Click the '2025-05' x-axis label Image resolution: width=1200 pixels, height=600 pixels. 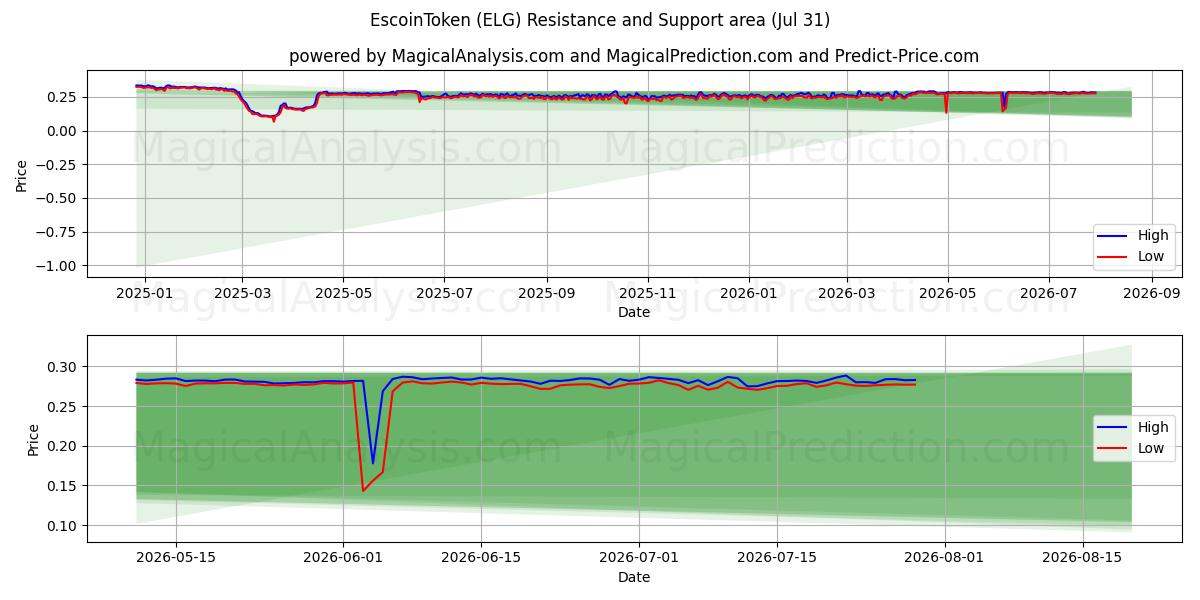pos(343,294)
